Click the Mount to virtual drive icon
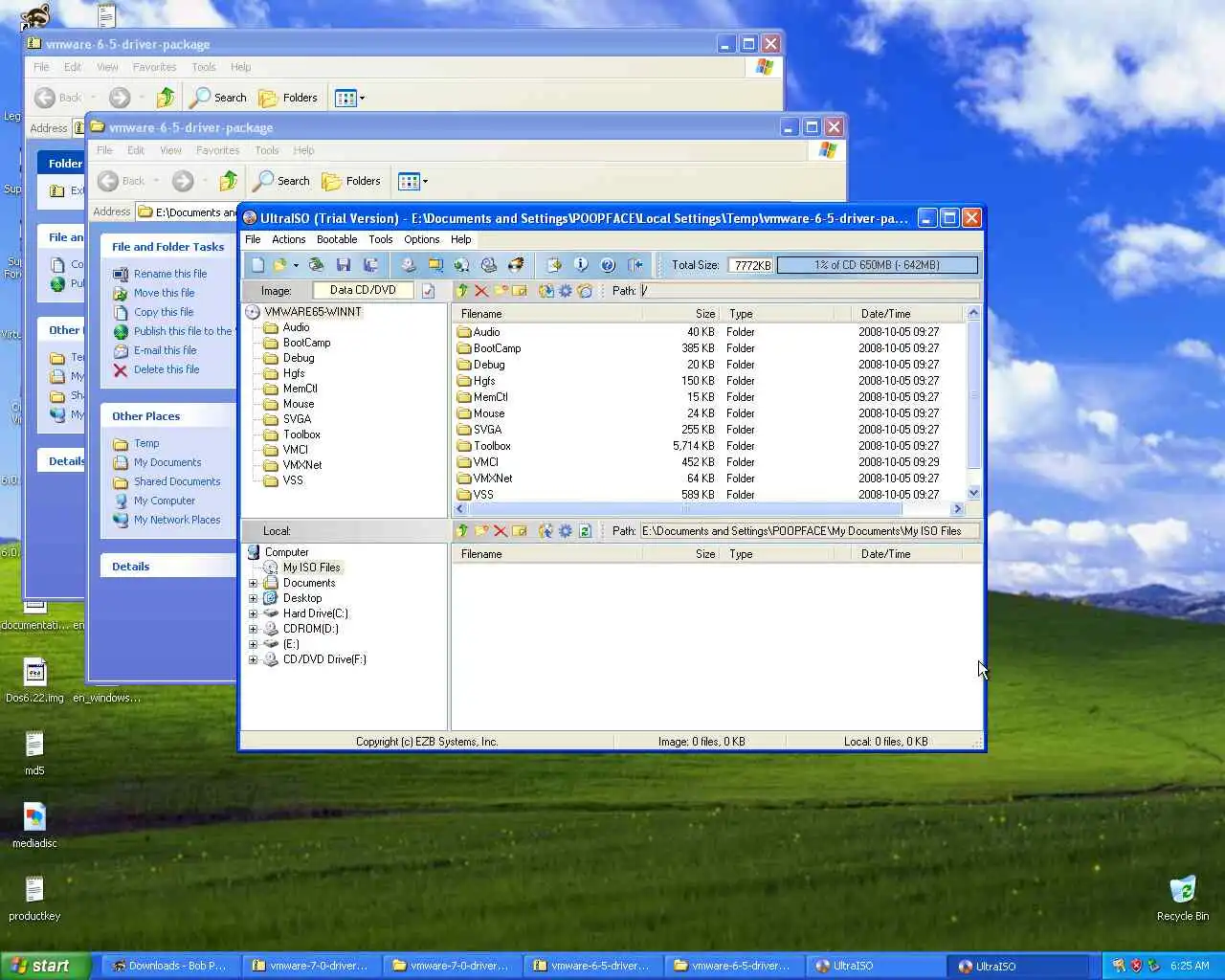This screenshot has height=980, width=1225. pos(489,265)
